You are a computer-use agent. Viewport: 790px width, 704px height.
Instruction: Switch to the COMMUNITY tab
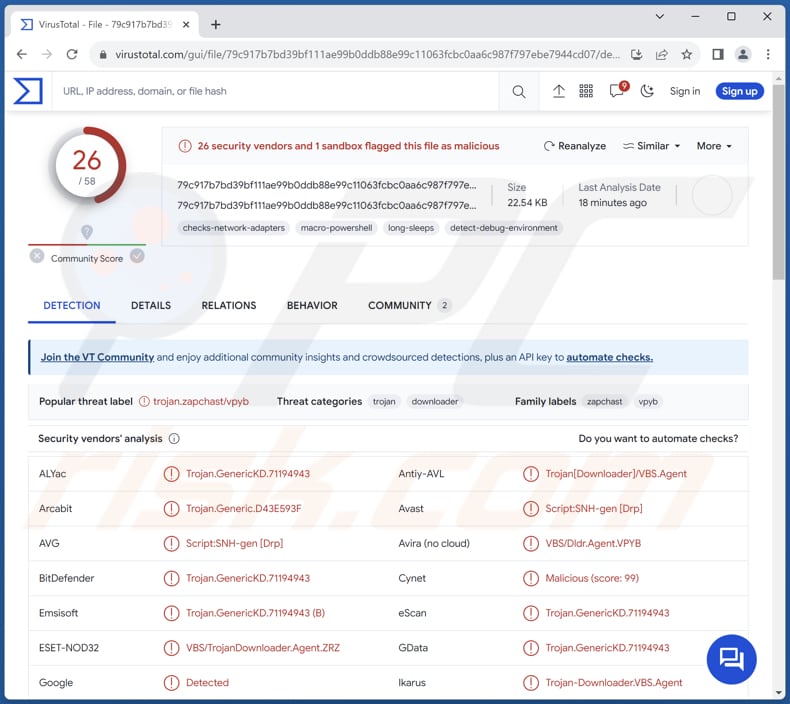[x=409, y=305]
